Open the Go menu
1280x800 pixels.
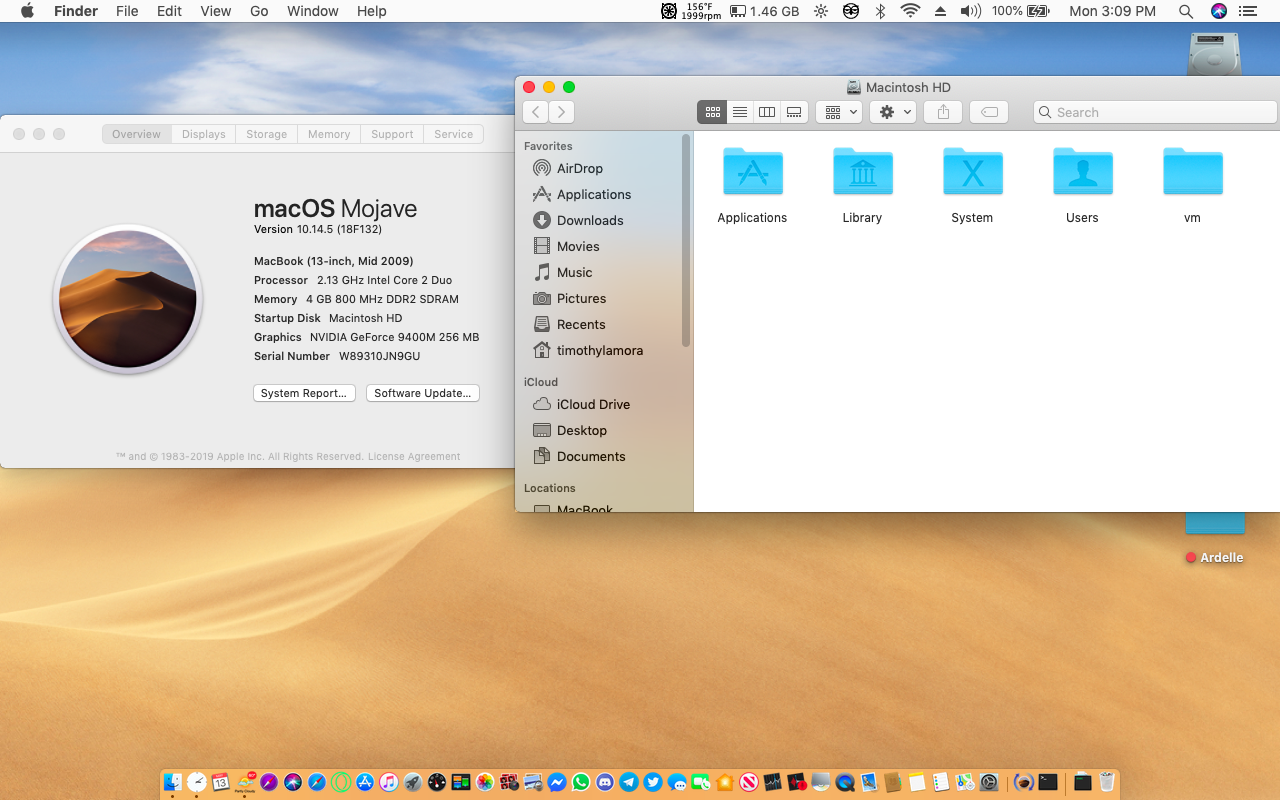click(x=259, y=11)
